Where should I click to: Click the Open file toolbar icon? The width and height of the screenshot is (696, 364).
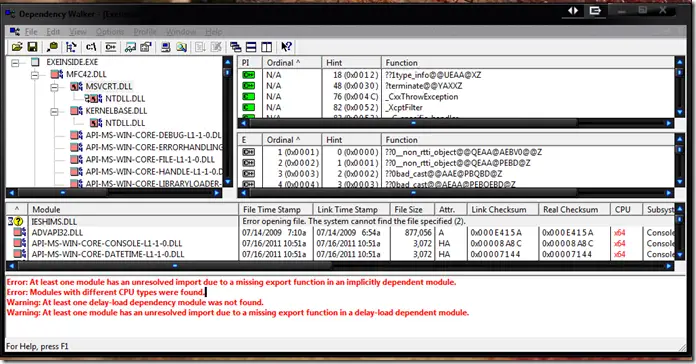click(17, 47)
